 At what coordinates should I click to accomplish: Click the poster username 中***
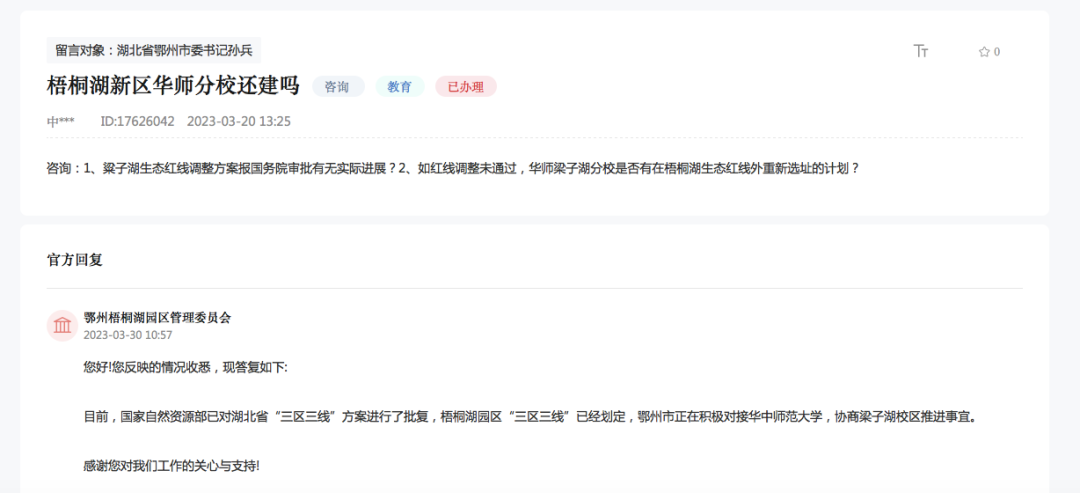pyautogui.click(x=60, y=121)
